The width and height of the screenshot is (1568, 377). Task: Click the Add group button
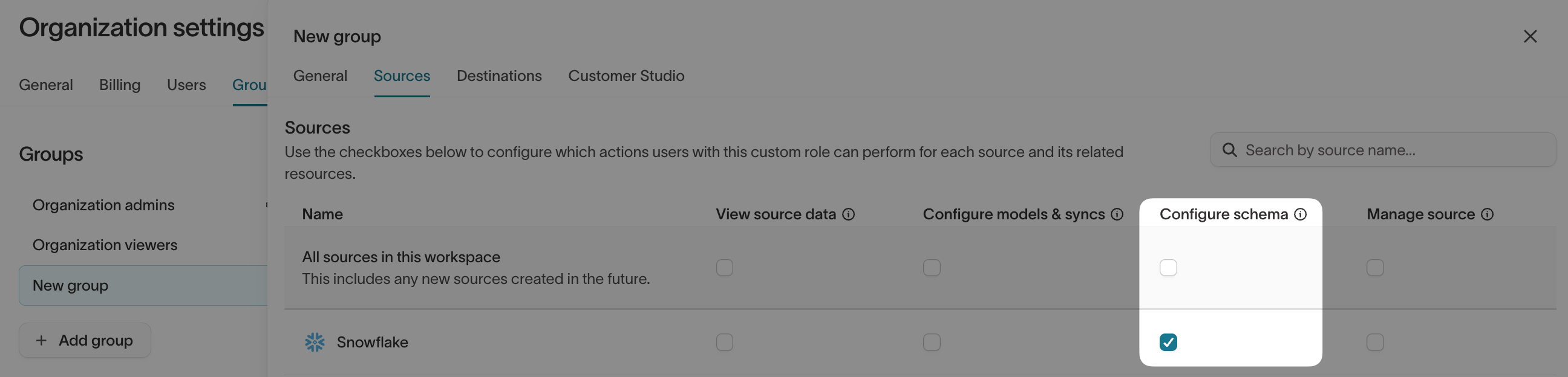point(85,341)
